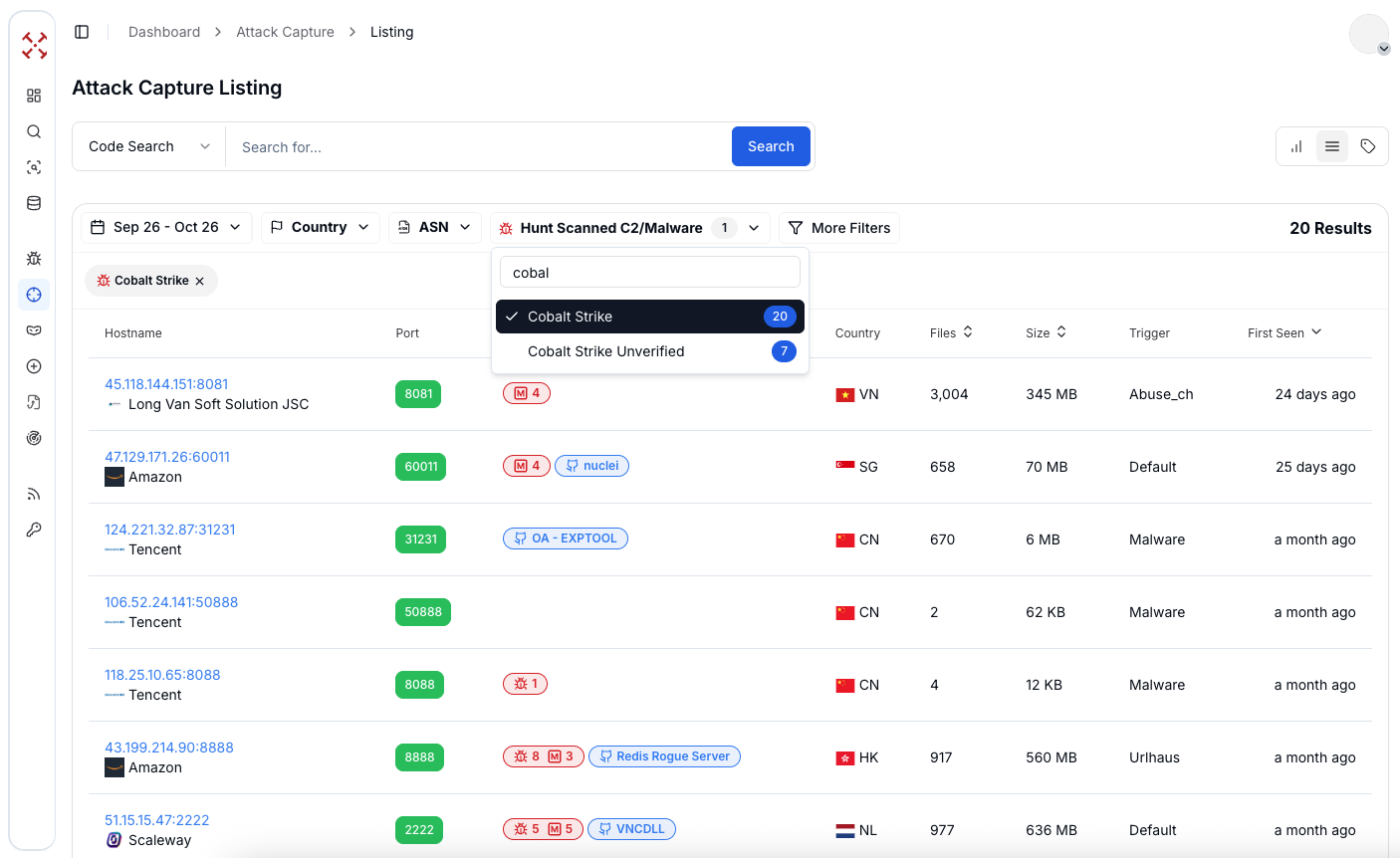Open the search icon in sidebar
The height and width of the screenshot is (858, 1400).
[x=34, y=131]
